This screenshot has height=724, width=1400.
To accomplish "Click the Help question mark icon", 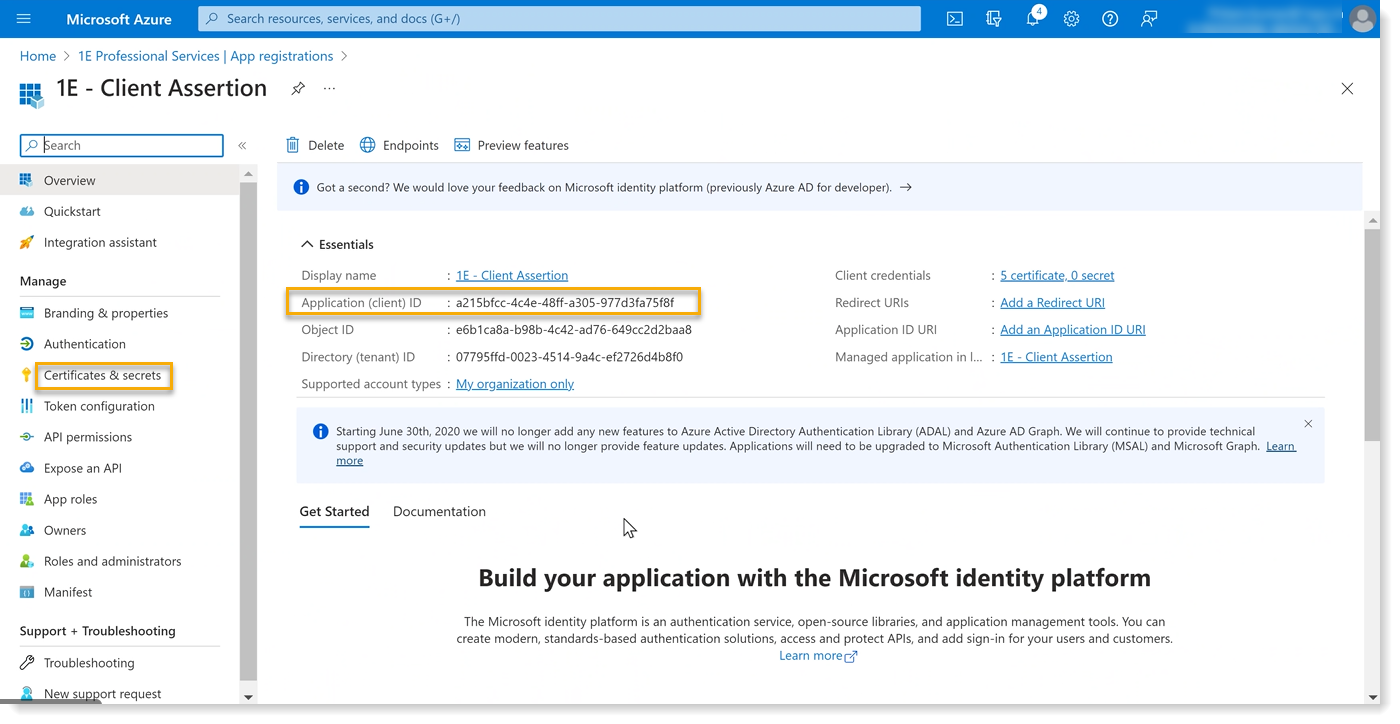I will 1110,19.
